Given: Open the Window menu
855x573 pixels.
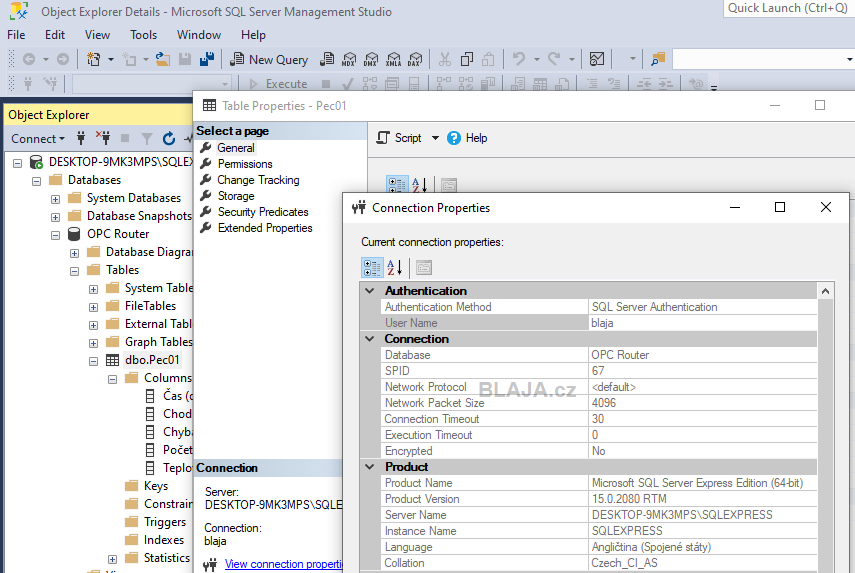Looking at the screenshot, I should [198, 35].
